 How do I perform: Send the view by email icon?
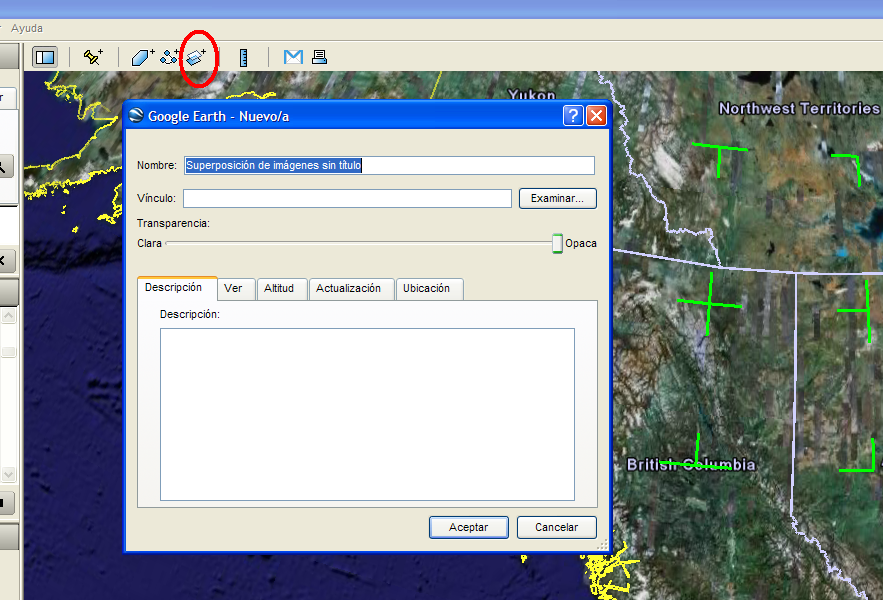click(x=293, y=57)
